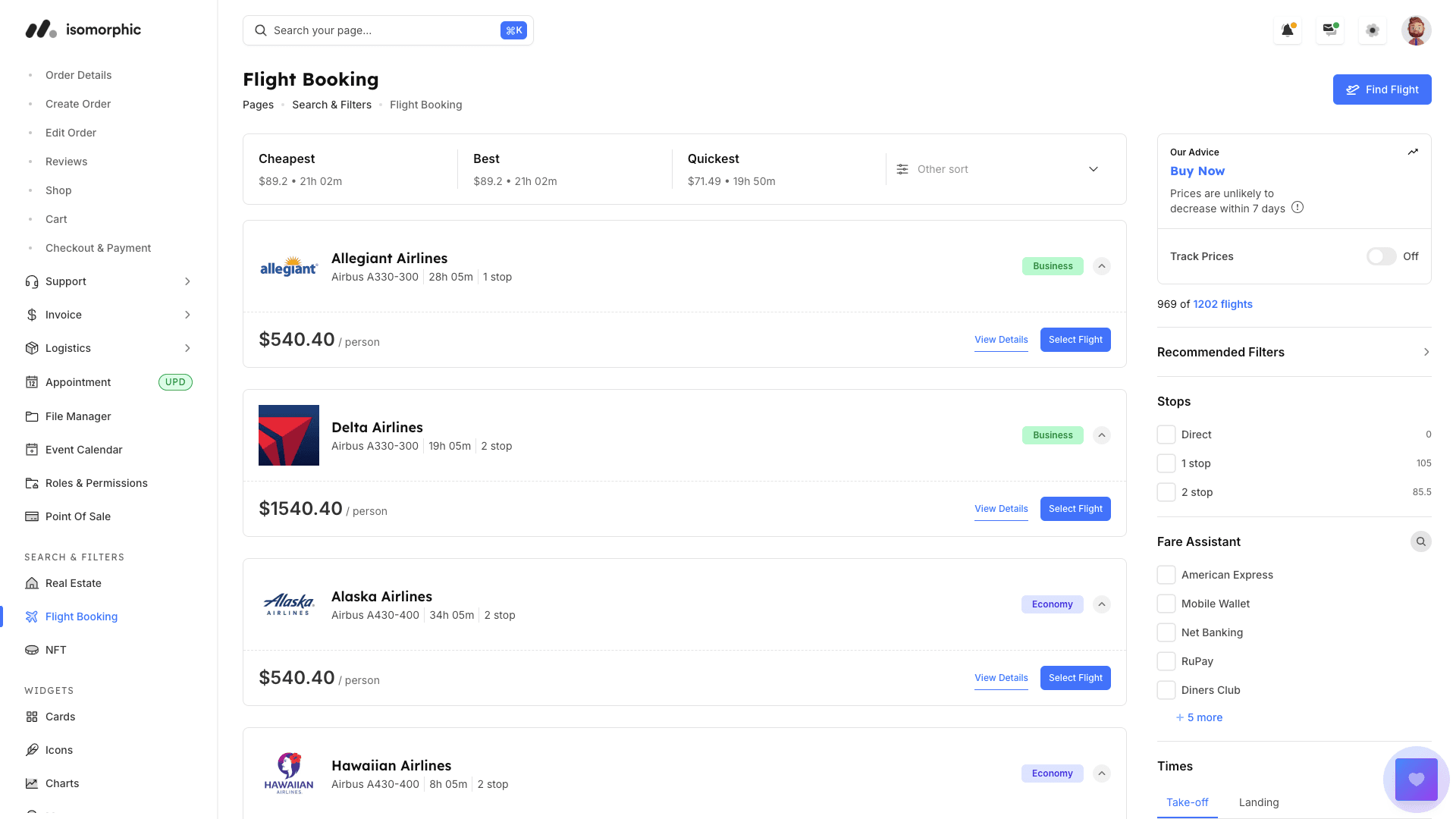Check the 1 stop checkbox

click(x=1166, y=463)
